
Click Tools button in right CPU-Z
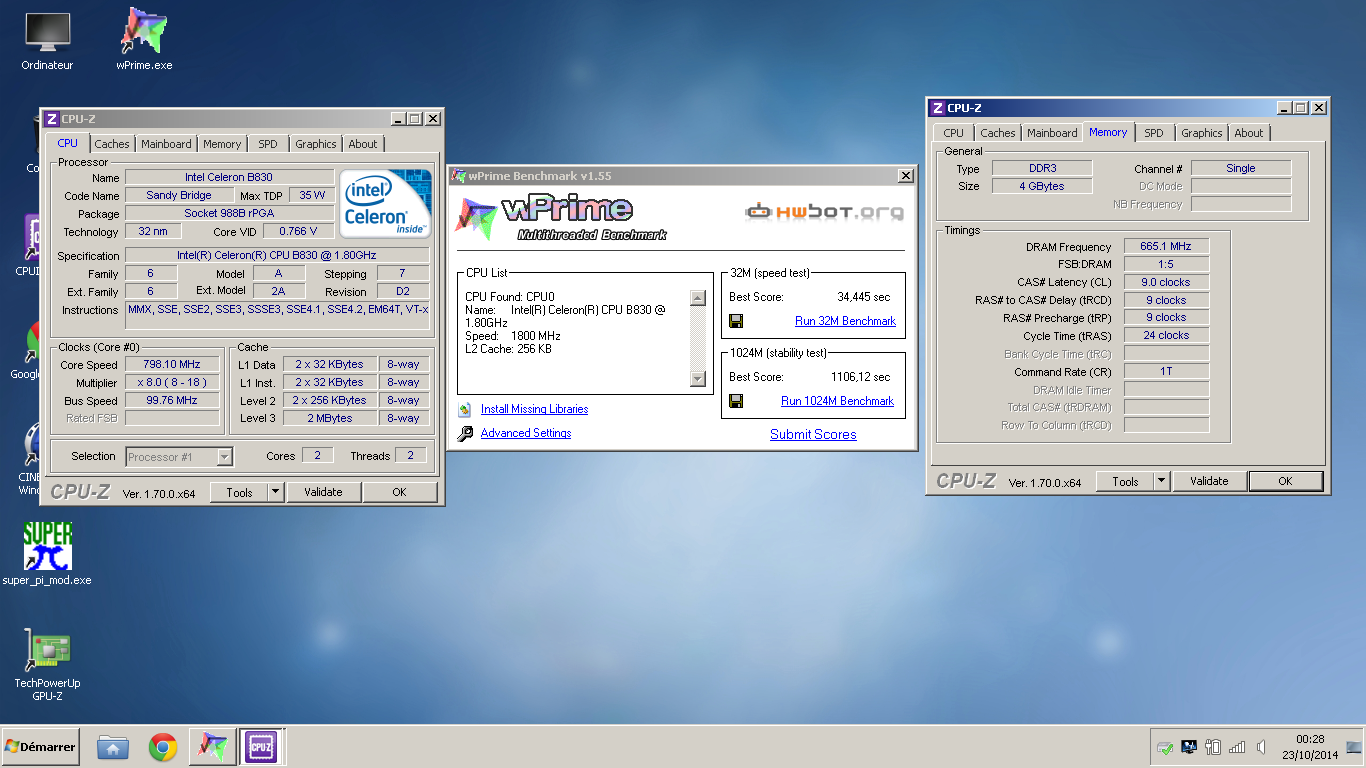[x=1125, y=481]
